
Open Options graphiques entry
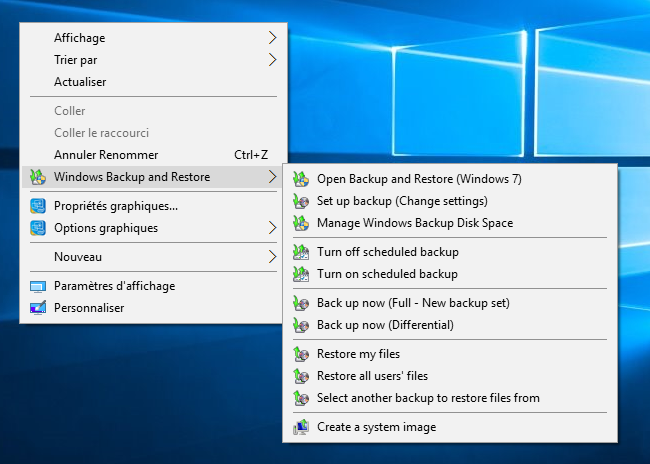coord(153,228)
